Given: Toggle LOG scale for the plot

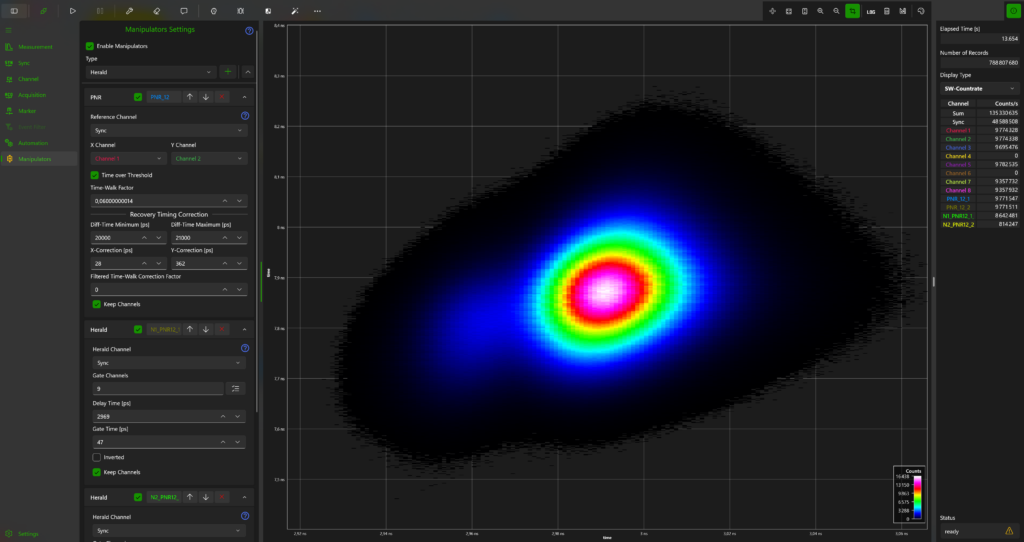Looking at the screenshot, I should (871, 11).
